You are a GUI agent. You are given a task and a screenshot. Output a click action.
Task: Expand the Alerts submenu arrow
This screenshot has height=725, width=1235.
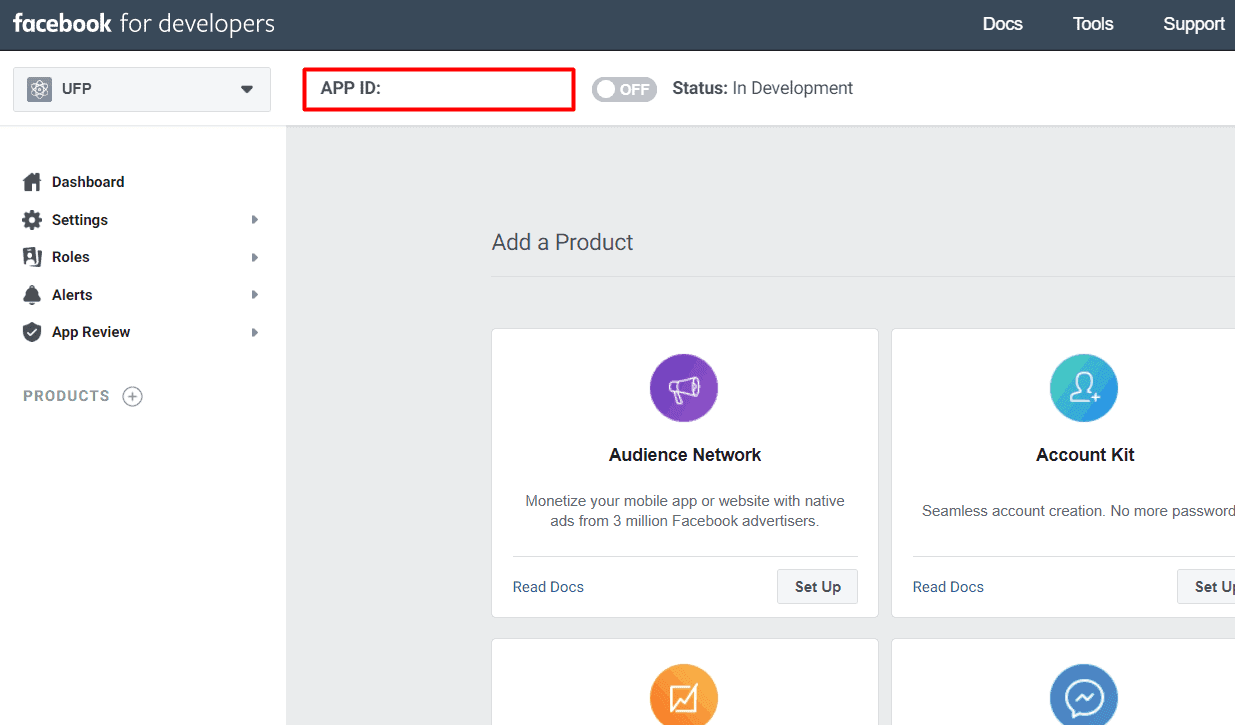(x=255, y=295)
